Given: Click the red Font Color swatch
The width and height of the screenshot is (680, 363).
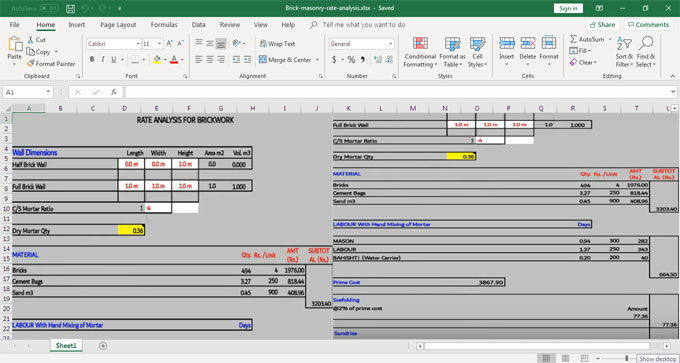Looking at the screenshot, I should 174,59.
